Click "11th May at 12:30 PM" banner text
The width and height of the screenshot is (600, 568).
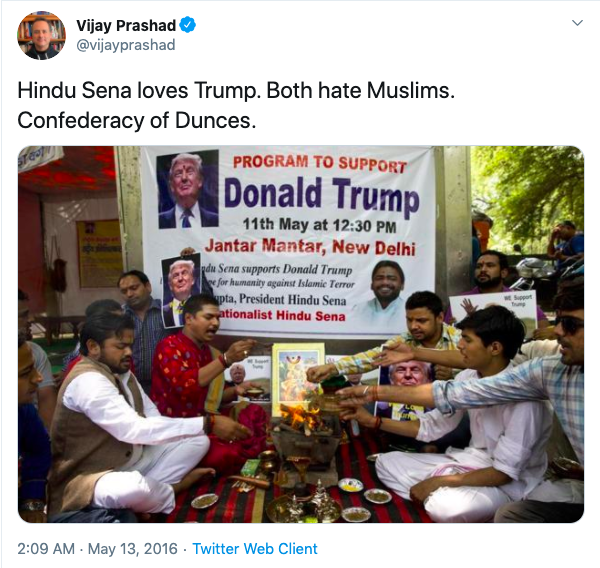pyautogui.click(x=320, y=225)
